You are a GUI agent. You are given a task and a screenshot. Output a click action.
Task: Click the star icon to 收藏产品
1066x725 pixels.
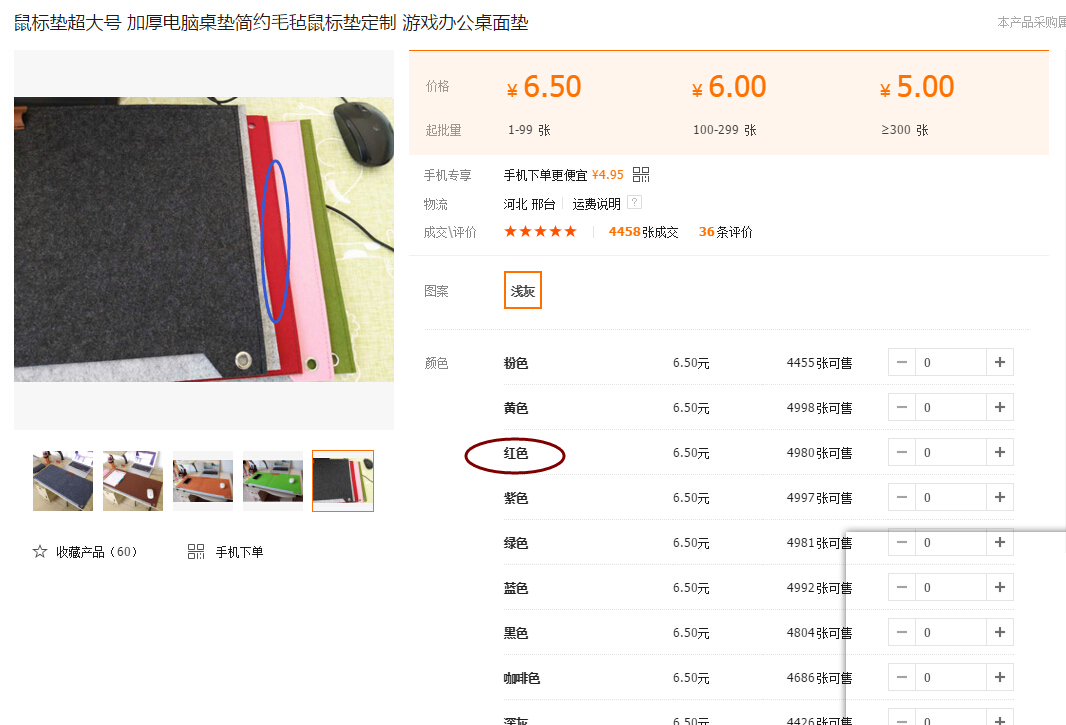[40, 552]
